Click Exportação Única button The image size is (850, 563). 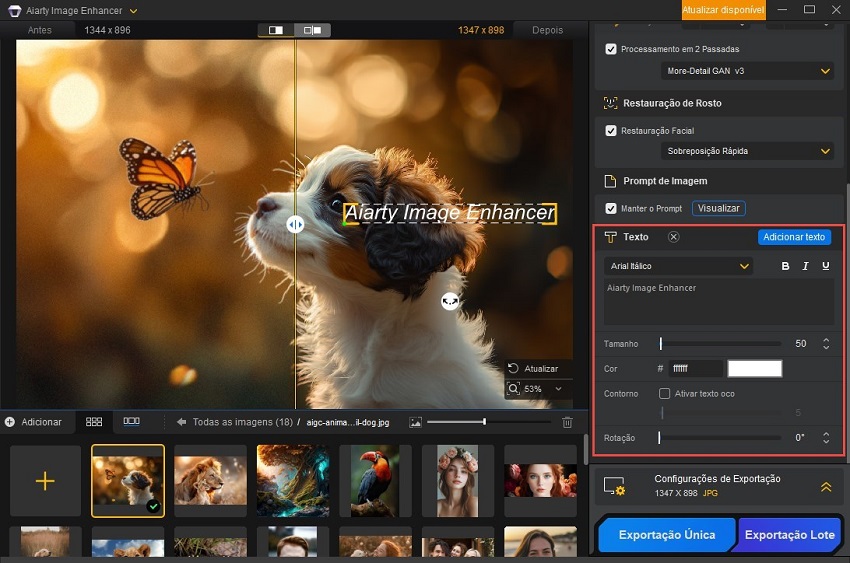[x=667, y=535]
